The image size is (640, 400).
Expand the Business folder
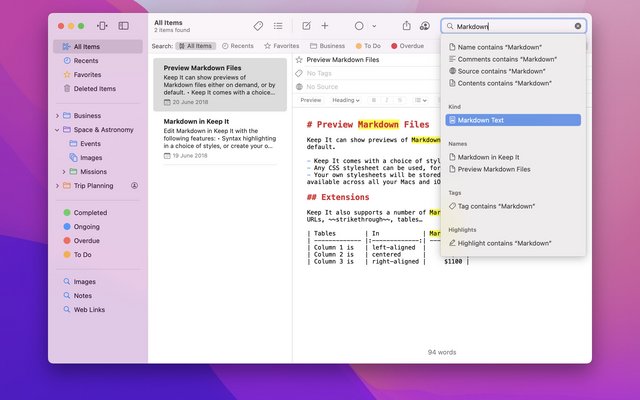click(x=57, y=116)
